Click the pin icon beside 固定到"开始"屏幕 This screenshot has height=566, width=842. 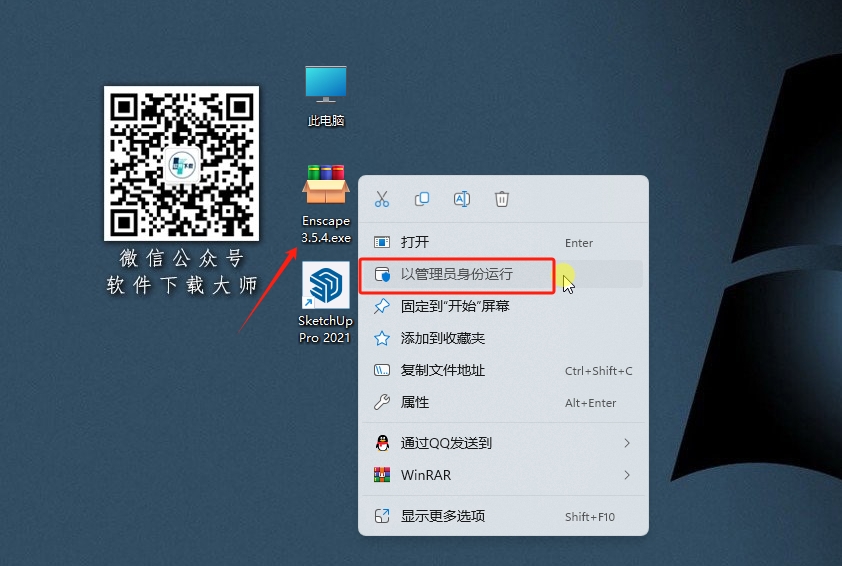(382, 306)
